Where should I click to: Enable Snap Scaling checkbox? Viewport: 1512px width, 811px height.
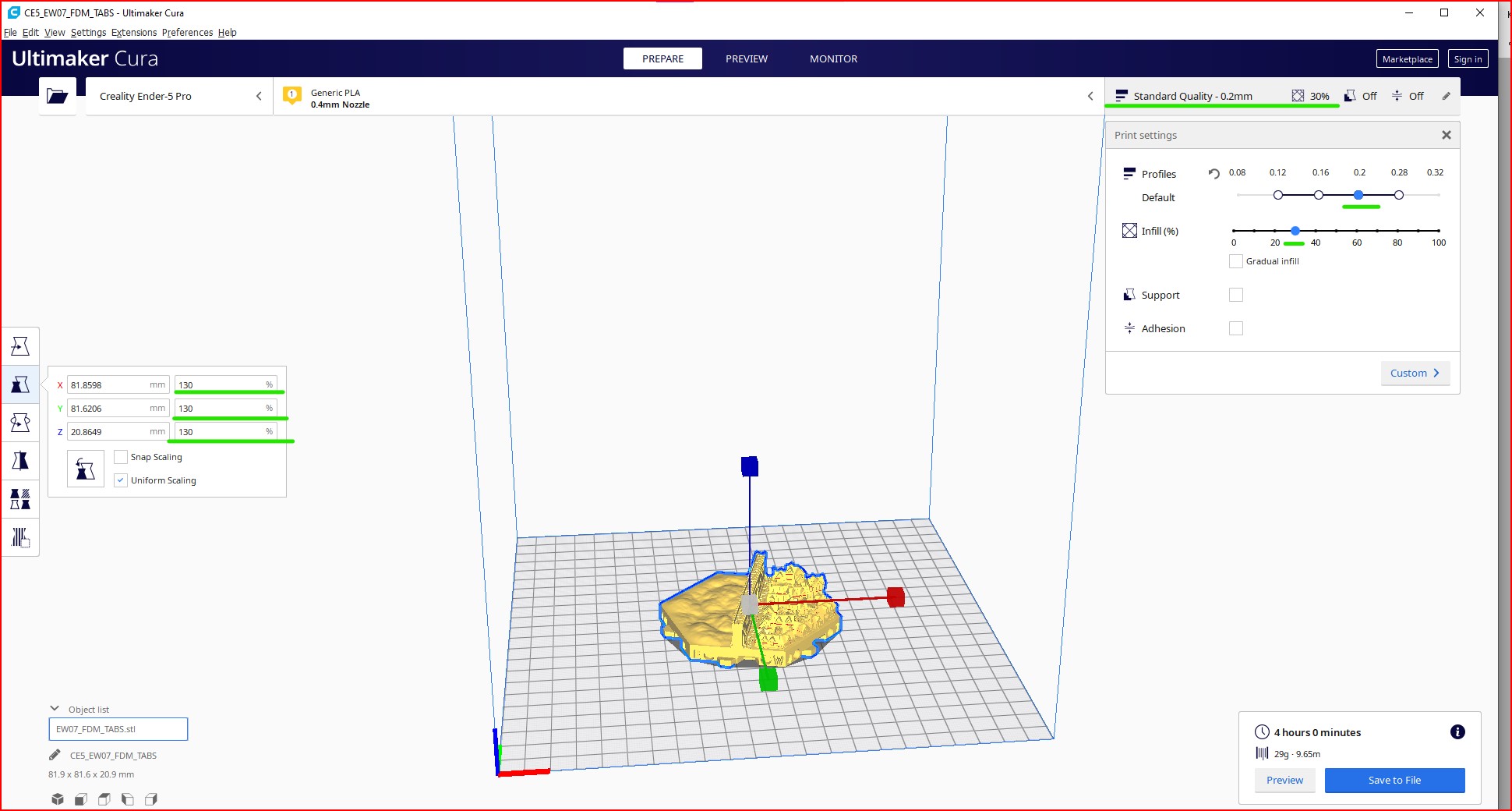tap(121, 457)
